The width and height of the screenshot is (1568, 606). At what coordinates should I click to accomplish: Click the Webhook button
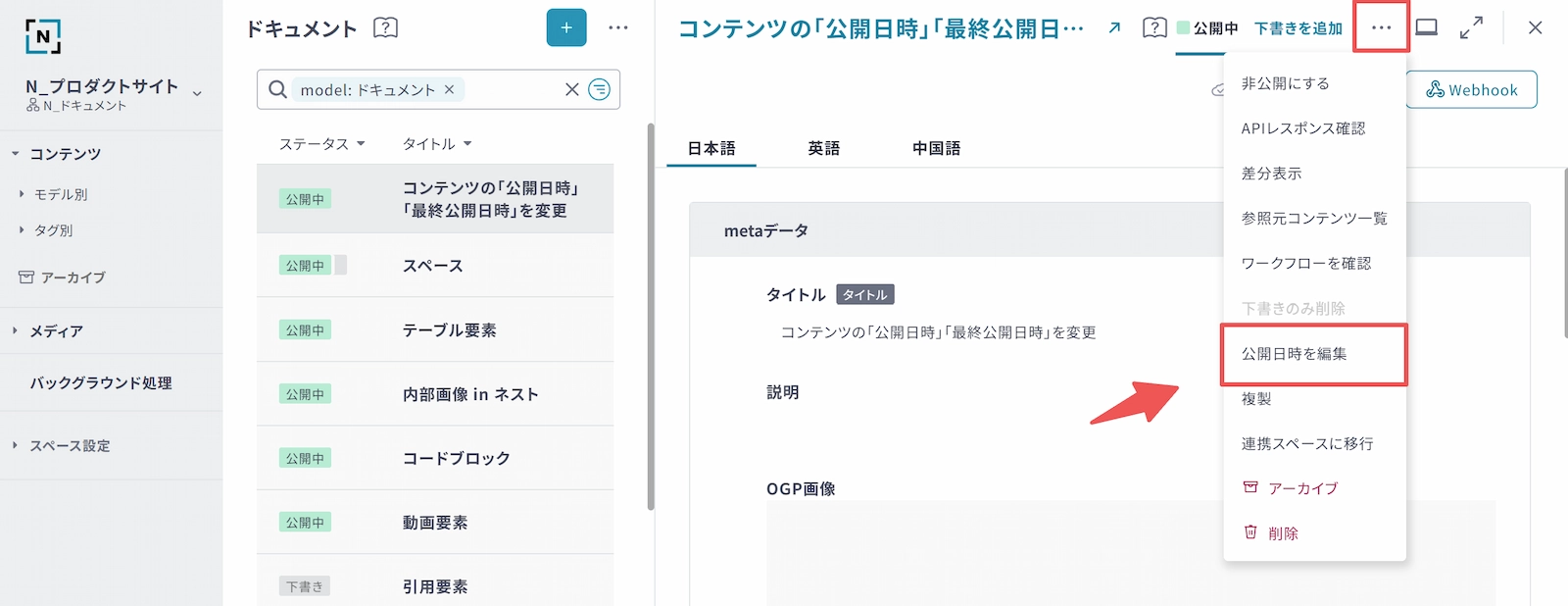[x=1471, y=89]
